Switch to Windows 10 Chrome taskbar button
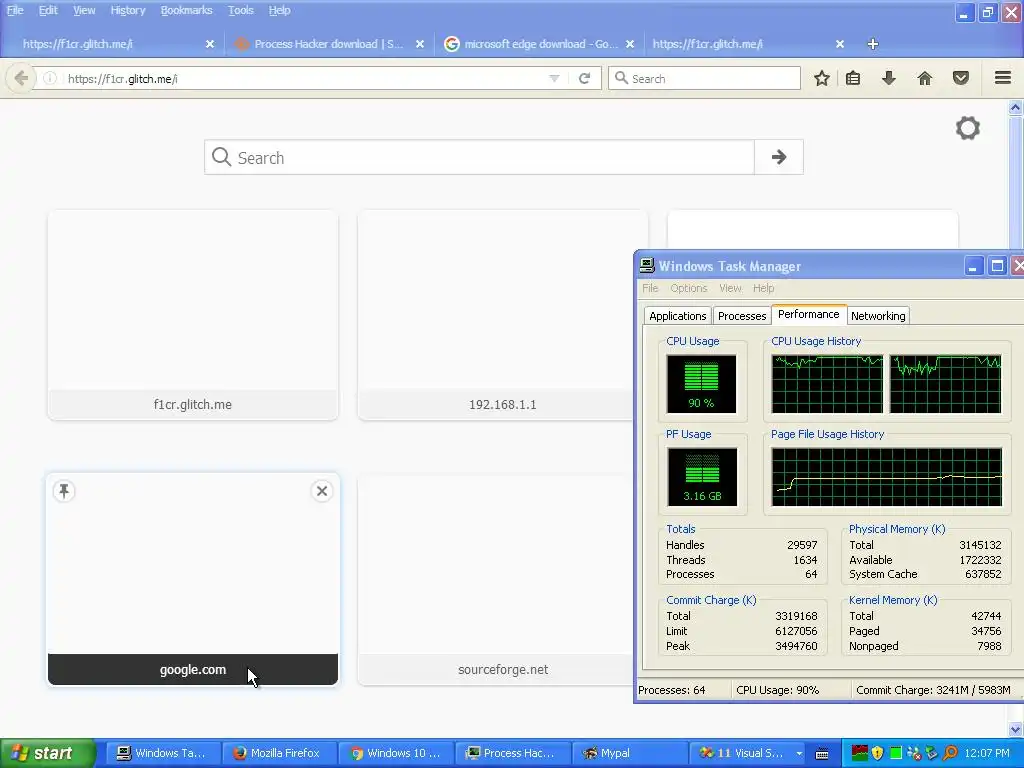The width and height of the screenshot is (1024, 768). click(x=396, y=753)
